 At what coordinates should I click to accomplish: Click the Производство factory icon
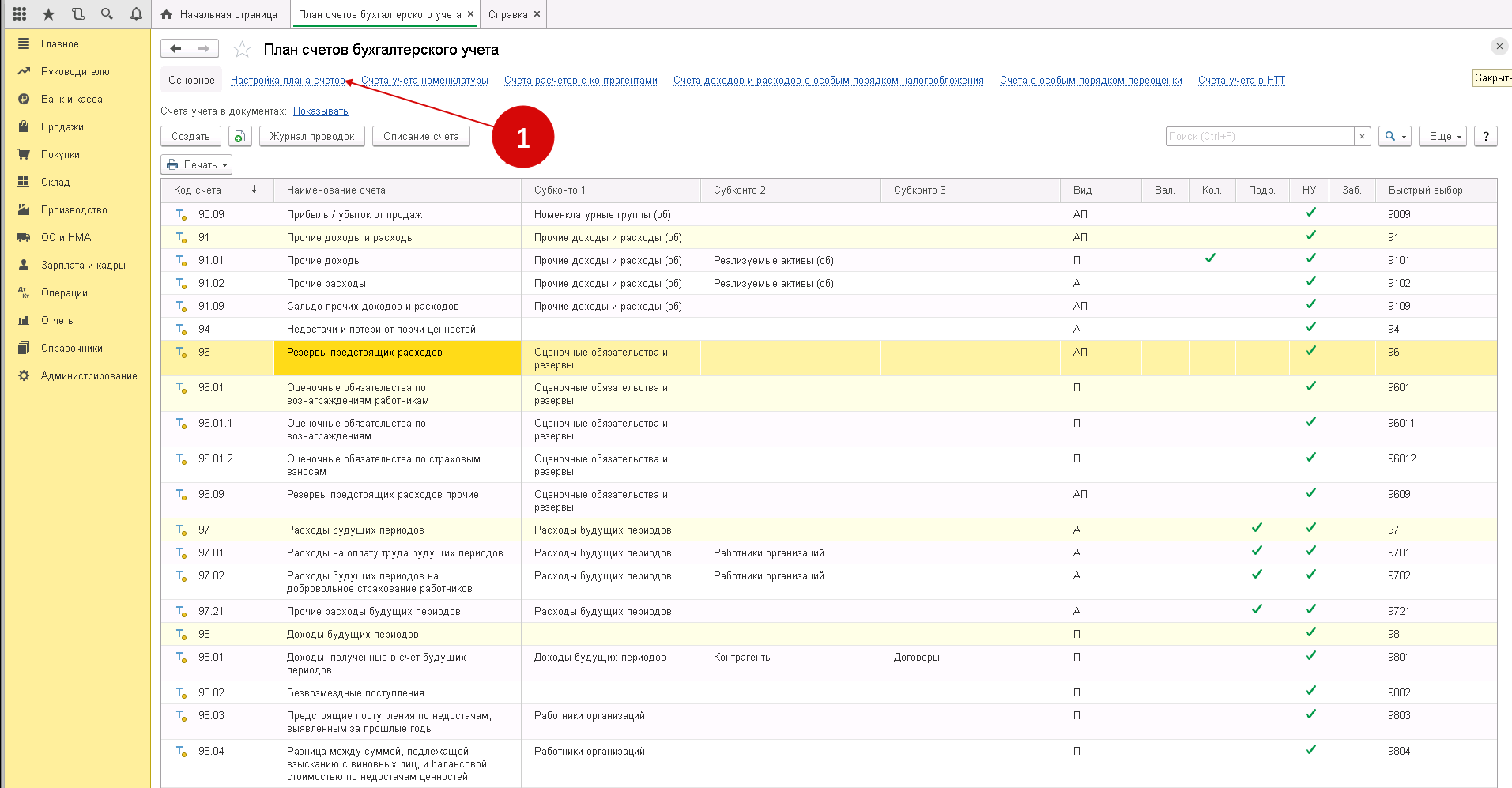point(24,209)
